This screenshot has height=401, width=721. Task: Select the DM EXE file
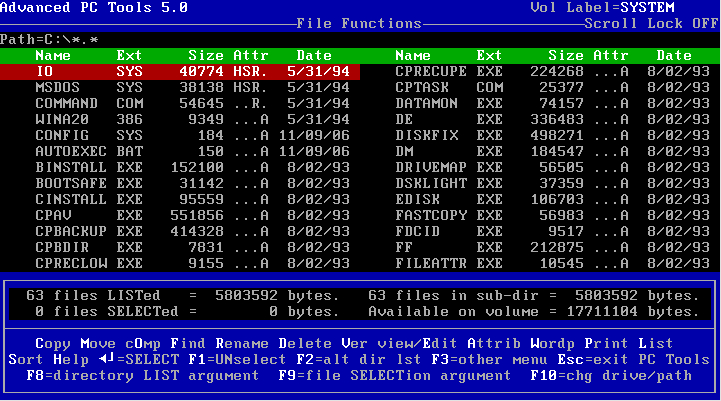pos(553,151)
